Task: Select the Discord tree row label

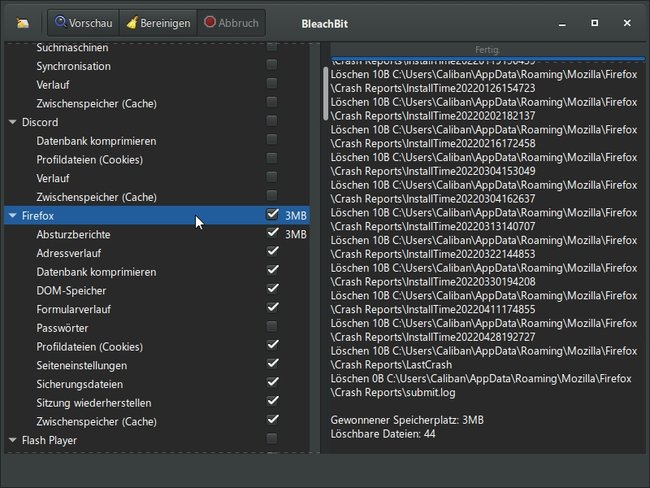Action: [40, 122]
